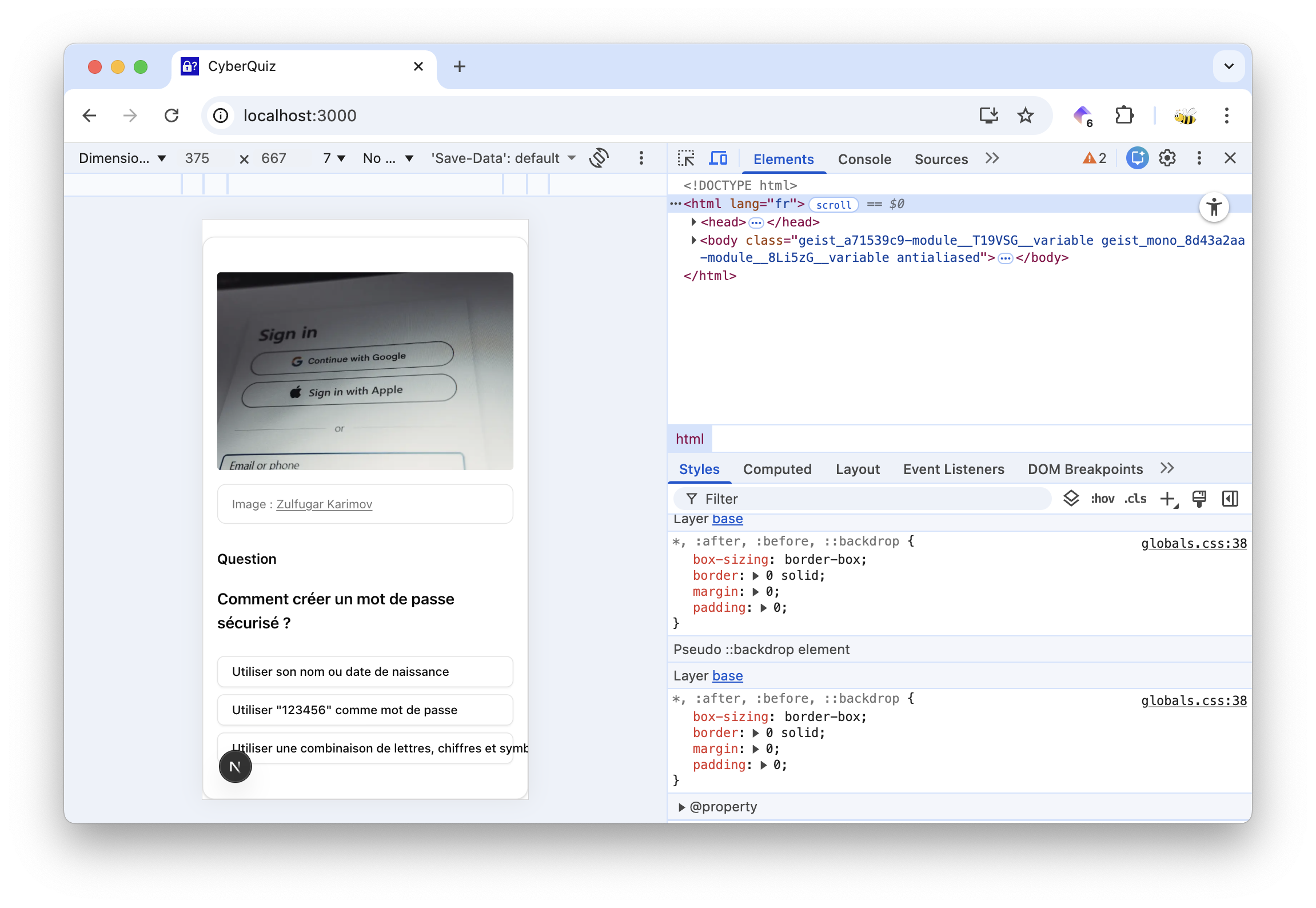The width and height of the screenshot is (1316, 908).
Task: Select answer 'Utiliser son nom ou date de naissance'
Action: 365,671
